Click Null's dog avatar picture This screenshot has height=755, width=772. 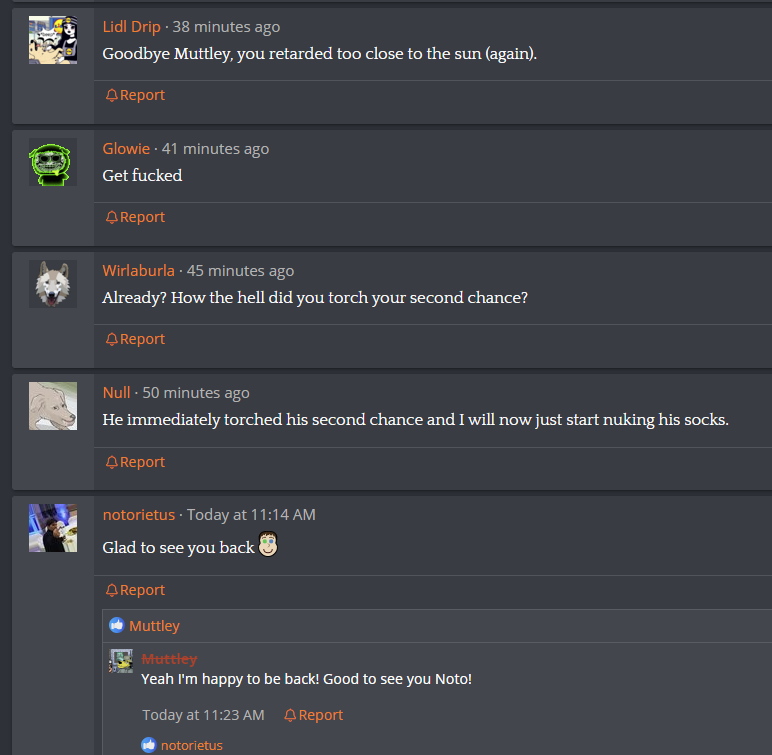click(53, 406)
